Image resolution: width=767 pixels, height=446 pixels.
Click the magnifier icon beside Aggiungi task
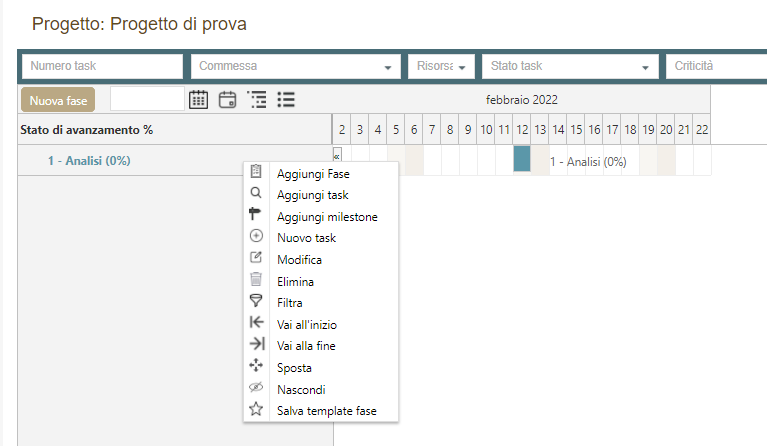(256, 193)
